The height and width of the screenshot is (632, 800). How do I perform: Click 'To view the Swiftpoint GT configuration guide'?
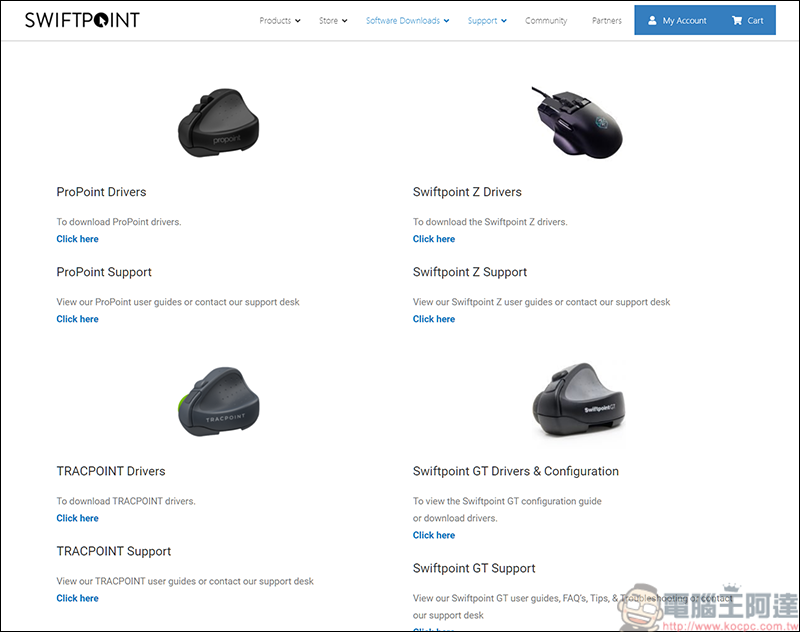(507, 501)
